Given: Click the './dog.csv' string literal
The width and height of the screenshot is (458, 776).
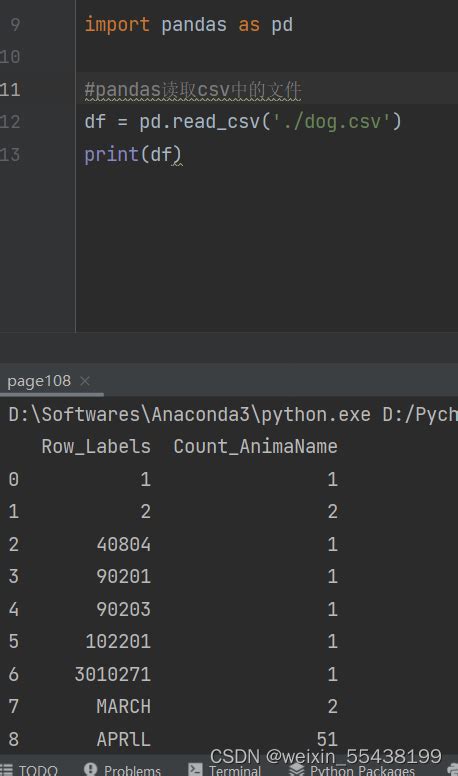Looking at the screenshot, I should (332, 122).
